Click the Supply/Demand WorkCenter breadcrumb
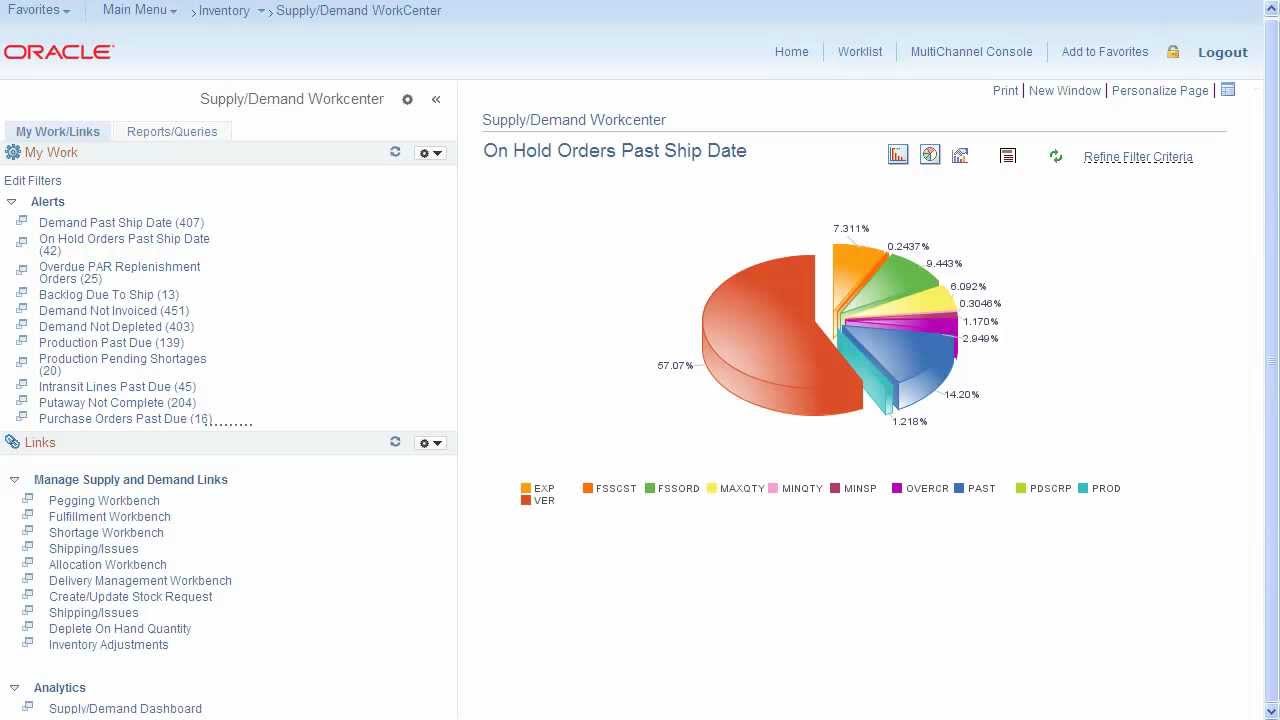Image resolution: width=1280 pixels, height=720 pixels. (358, 10)
